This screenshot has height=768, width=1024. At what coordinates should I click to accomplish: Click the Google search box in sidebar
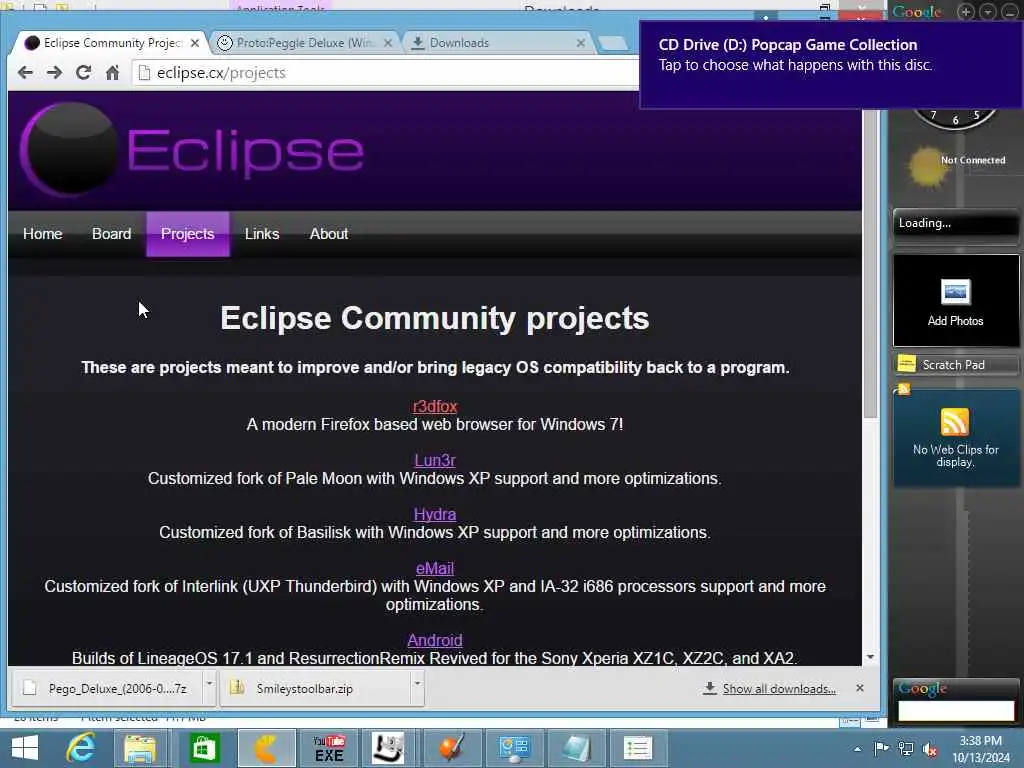pos(956,710)
